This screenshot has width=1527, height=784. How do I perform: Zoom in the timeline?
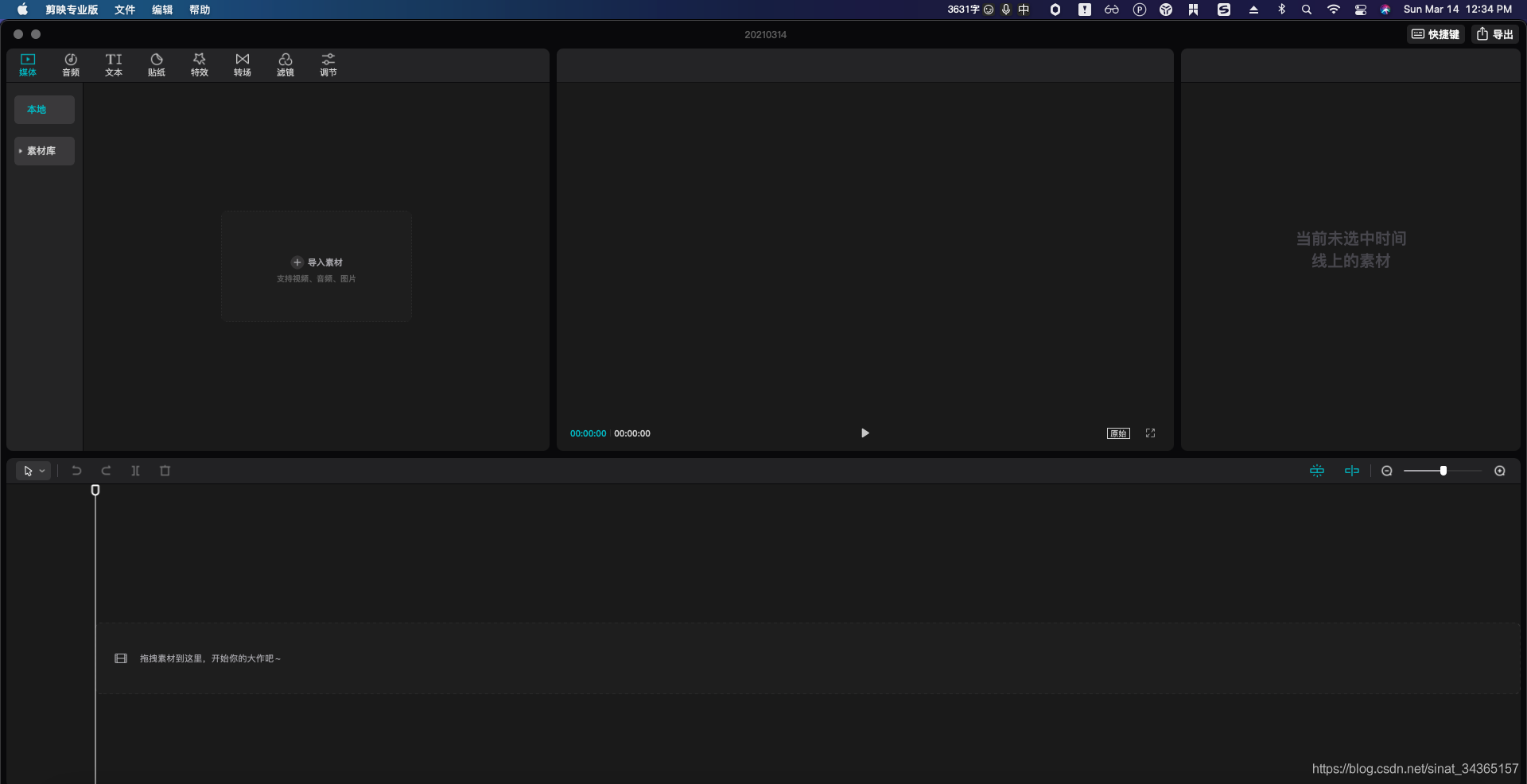coord(1500,471)
